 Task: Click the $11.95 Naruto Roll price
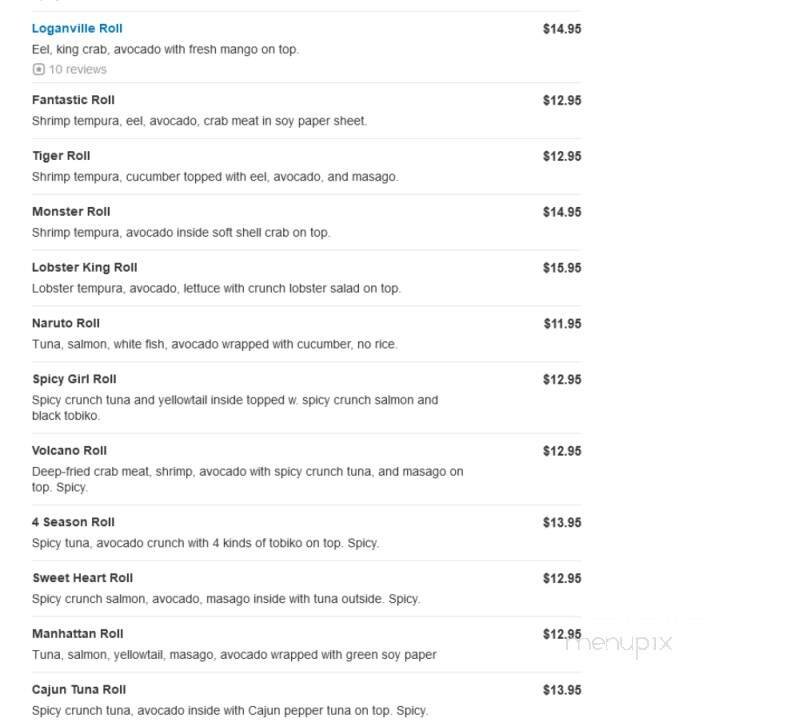562,324
